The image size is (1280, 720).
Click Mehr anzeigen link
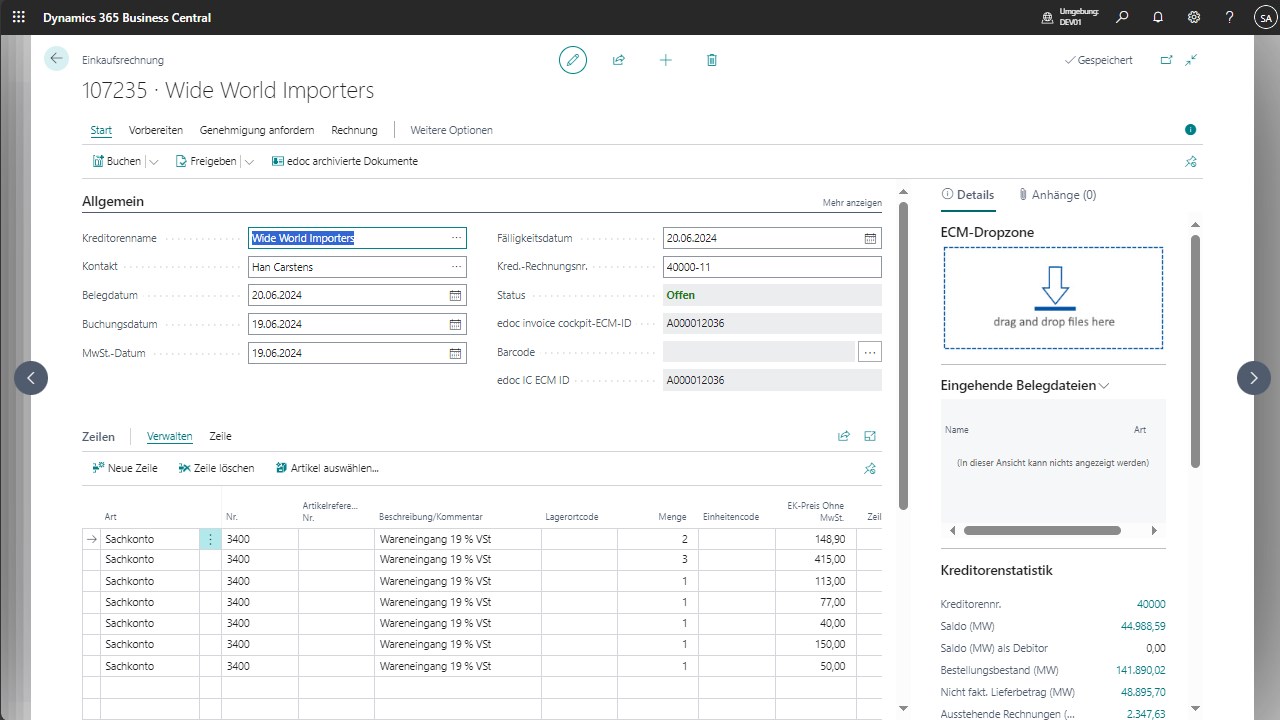click(852, 203)
